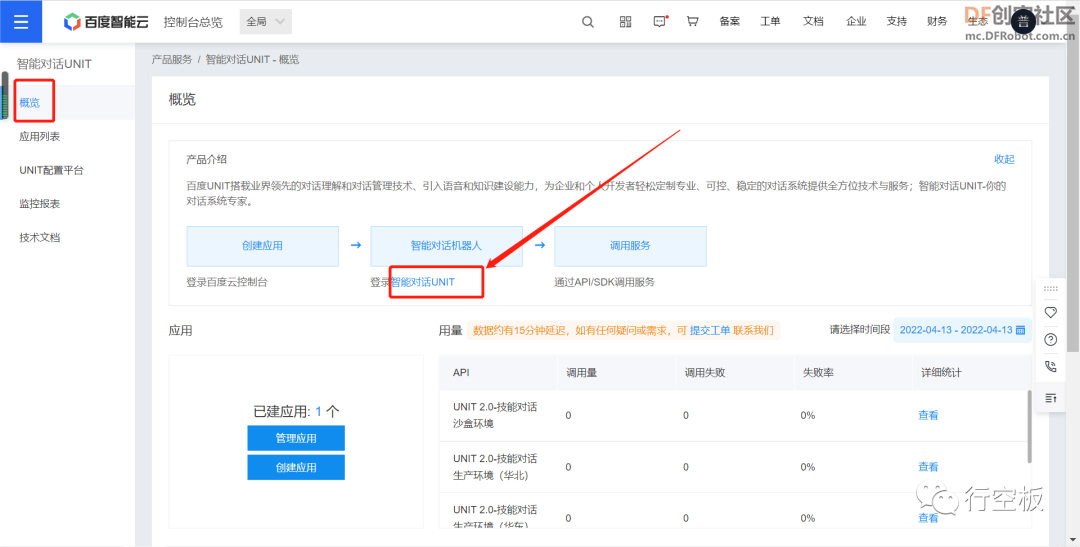Collapse product intro via 收起
Image resolution: width=1080 pixels, height=547 pixels.
point(1004,159)
